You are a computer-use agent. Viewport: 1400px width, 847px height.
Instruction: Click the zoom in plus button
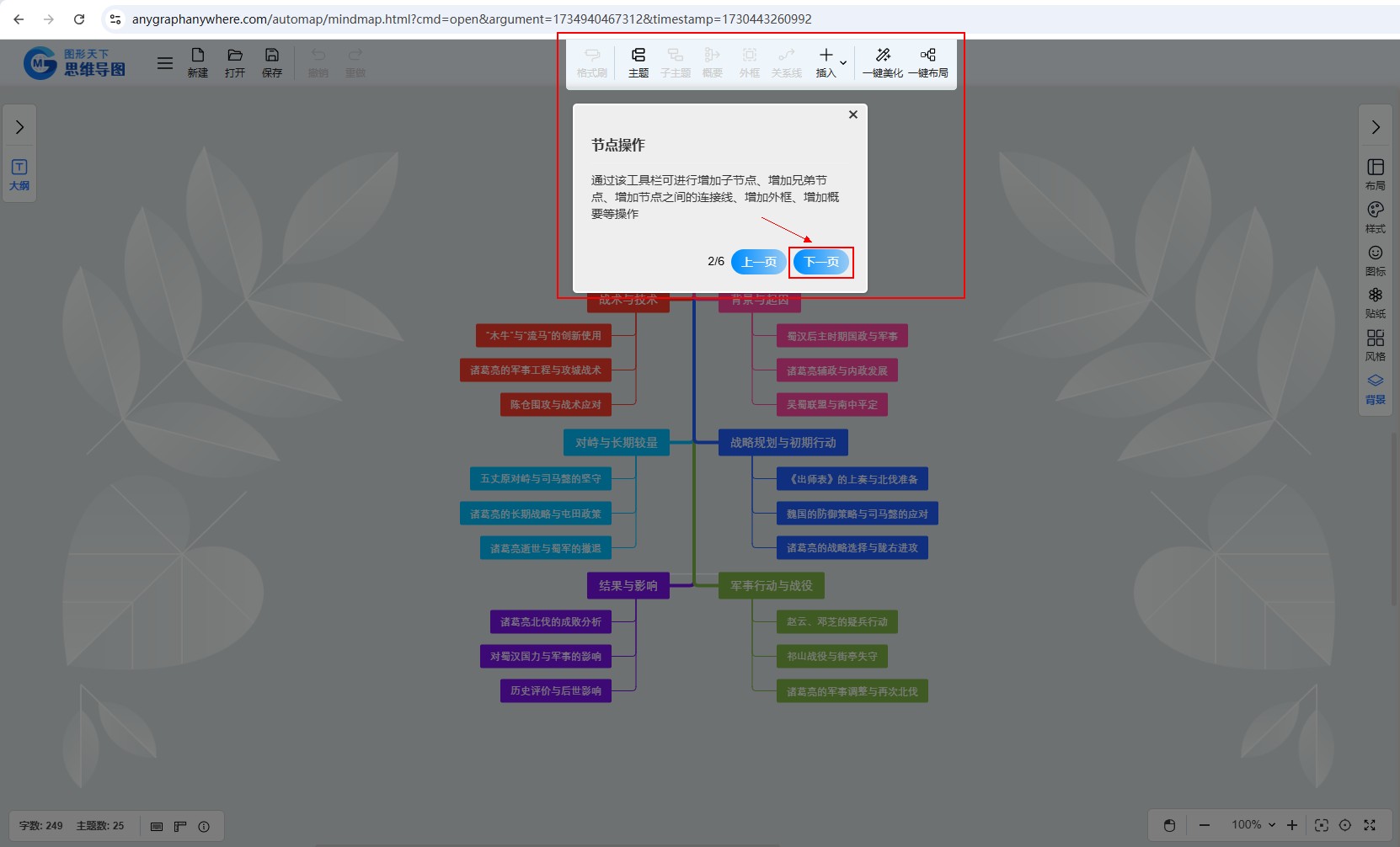[x=1292, y=825]
